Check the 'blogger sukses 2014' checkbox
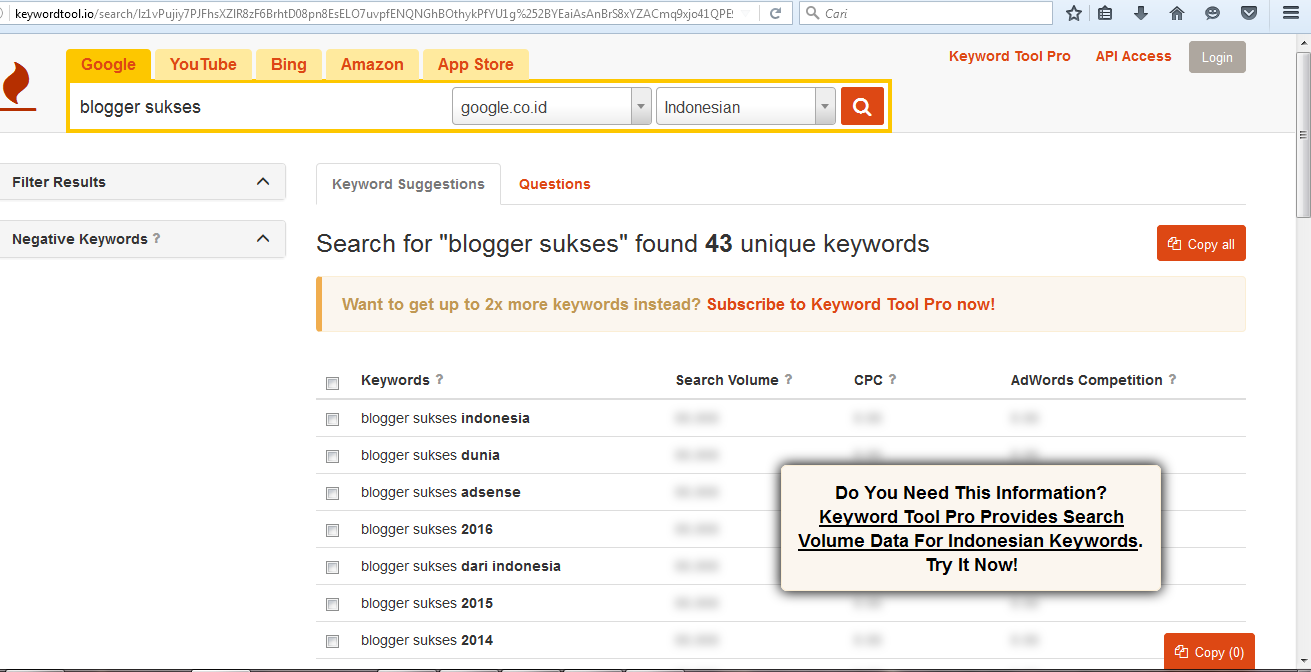The image size is (1311, 672). tap(333, 642)
